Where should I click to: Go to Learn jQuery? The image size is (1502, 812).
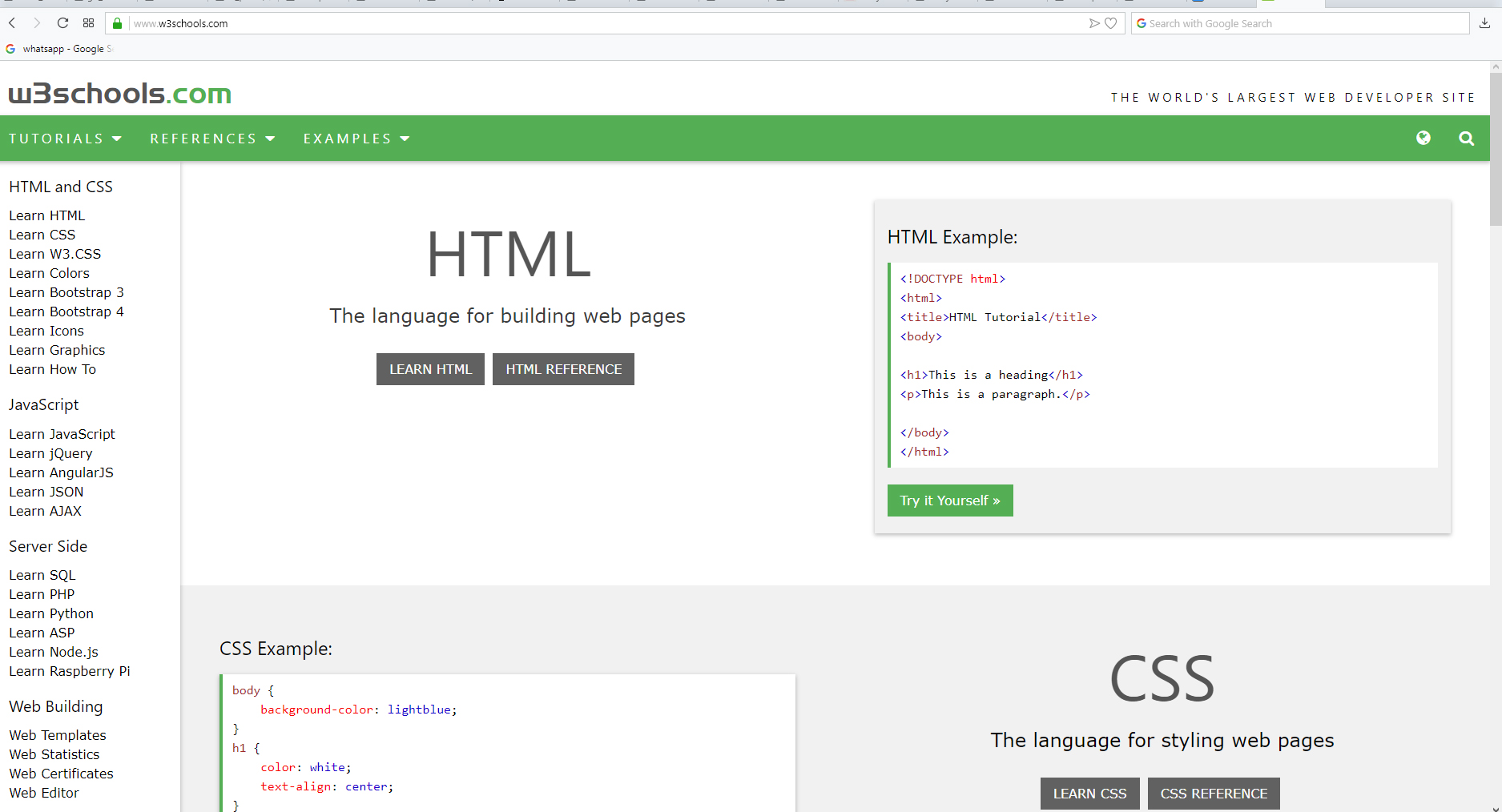coord(50,453)
